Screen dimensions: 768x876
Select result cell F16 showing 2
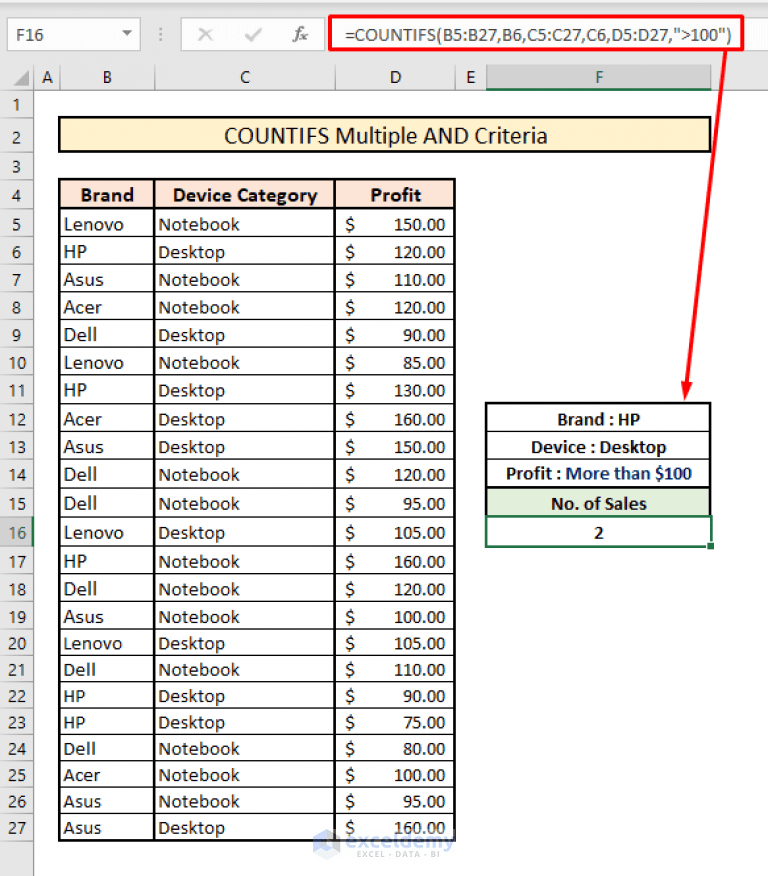click(598, 532)
